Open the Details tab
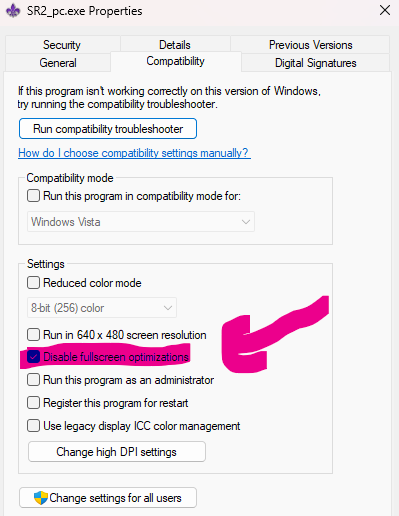Image resolution: width=399 pixels, height=516 pixels. (175, 45)
